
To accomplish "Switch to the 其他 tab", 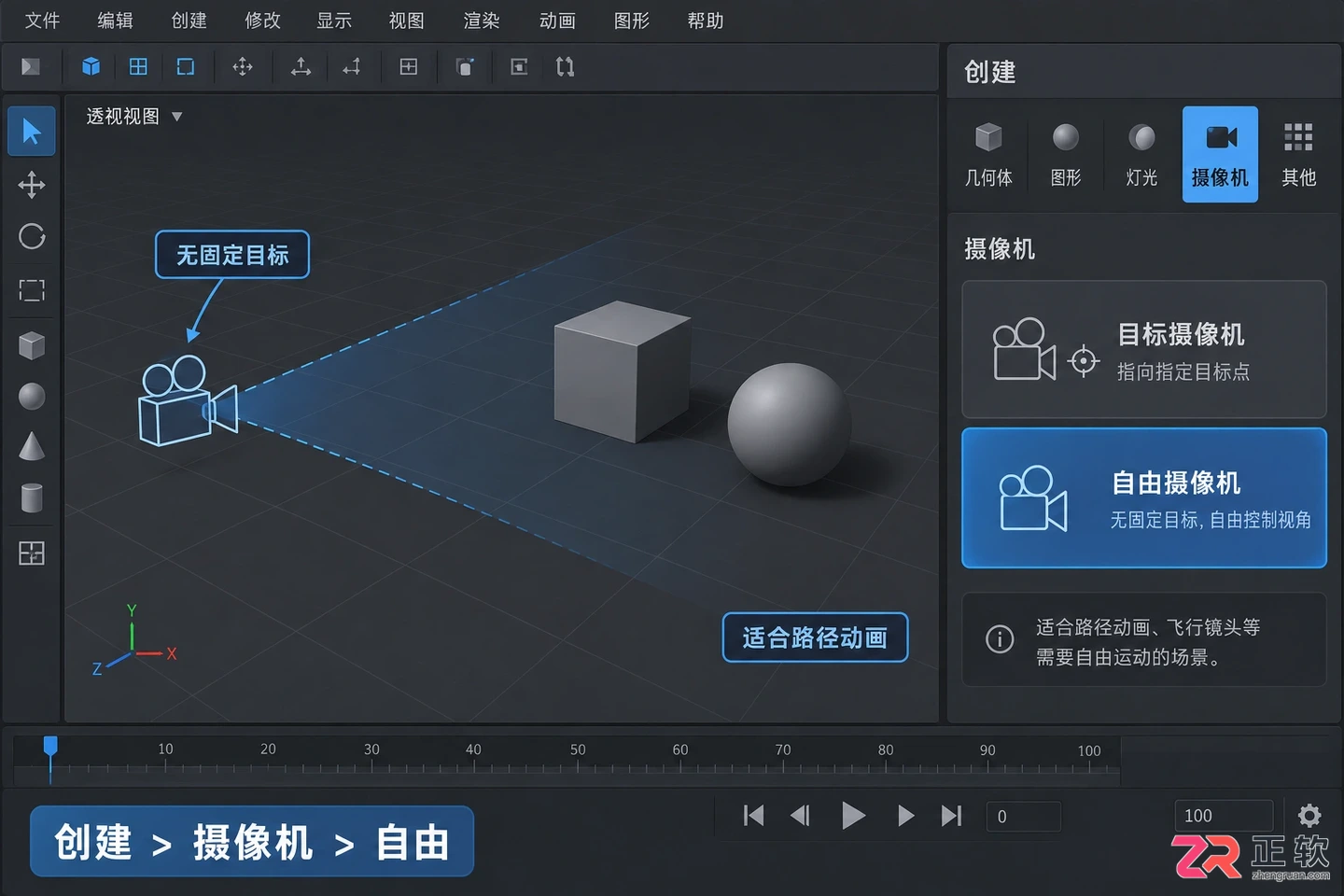I will (1298, 155).
